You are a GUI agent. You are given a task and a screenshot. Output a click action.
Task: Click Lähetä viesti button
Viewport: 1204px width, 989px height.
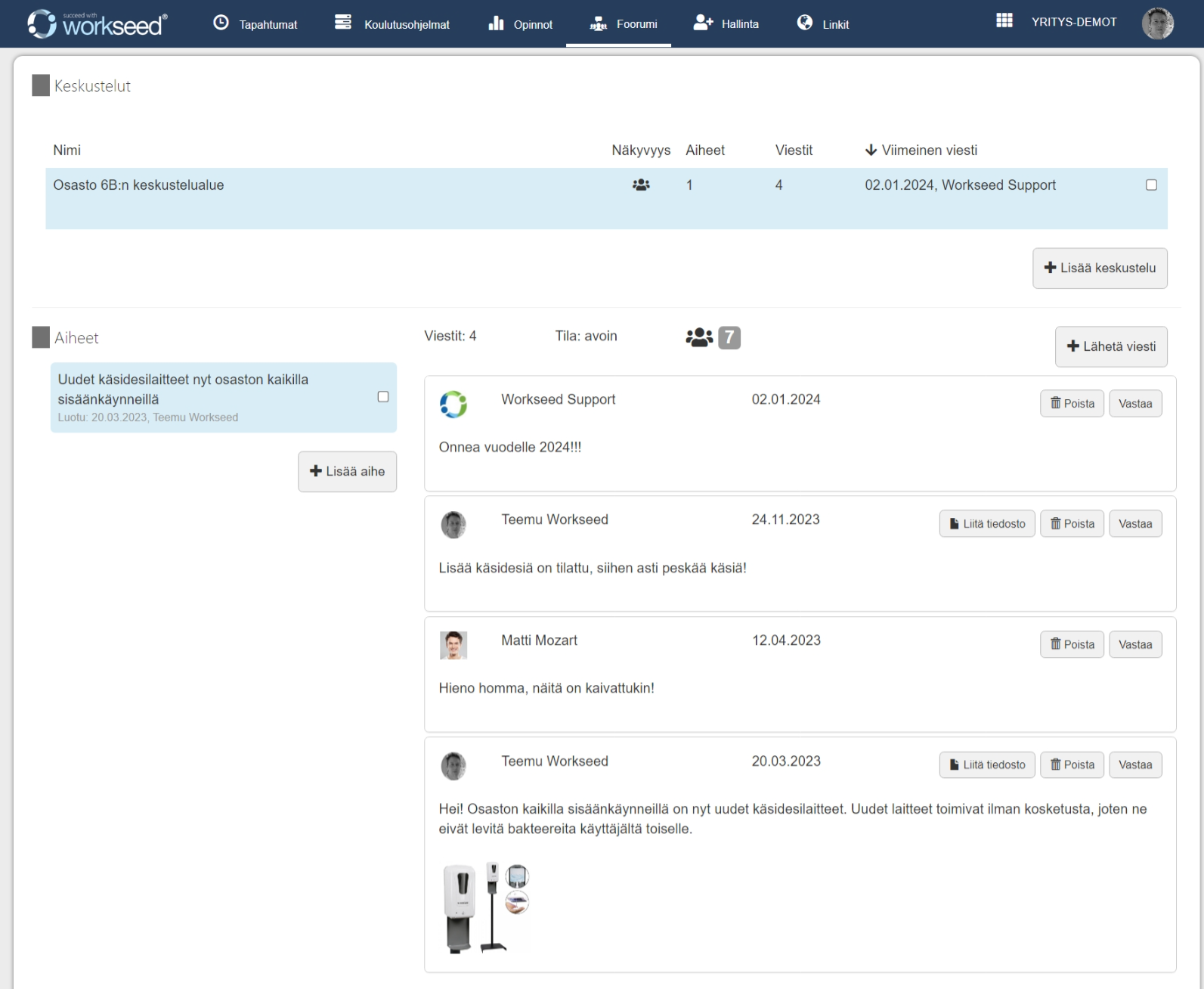tap(1111, 346)
